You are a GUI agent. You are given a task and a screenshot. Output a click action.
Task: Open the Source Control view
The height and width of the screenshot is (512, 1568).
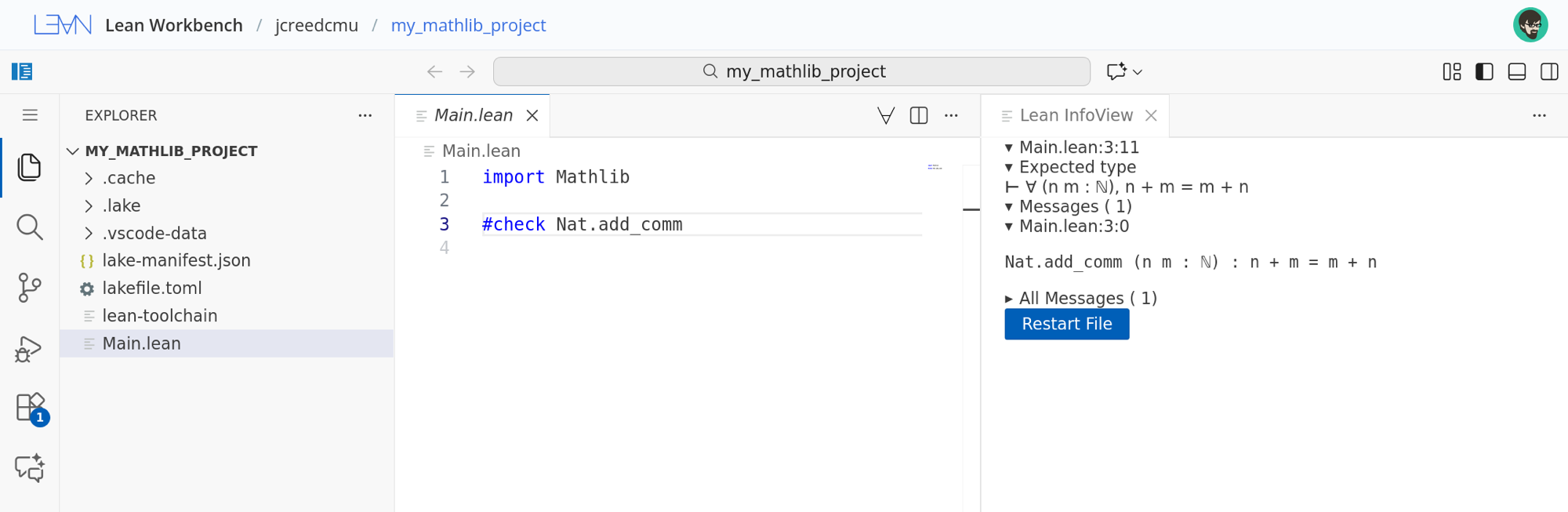[29, 288]
